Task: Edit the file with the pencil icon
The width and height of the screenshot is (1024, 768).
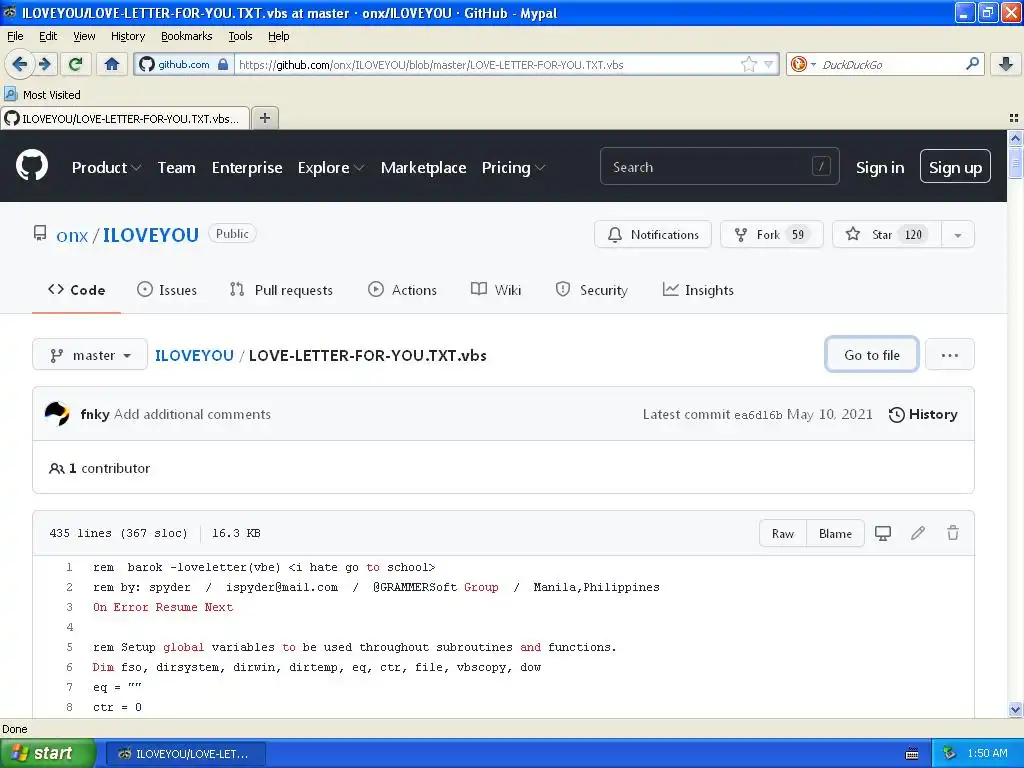Action: (x=918, y=534)
